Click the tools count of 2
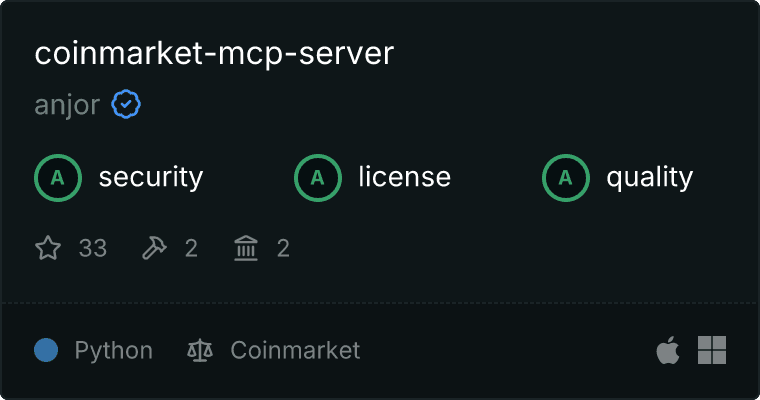The image size is (760, 400). [x=191, y=248]
